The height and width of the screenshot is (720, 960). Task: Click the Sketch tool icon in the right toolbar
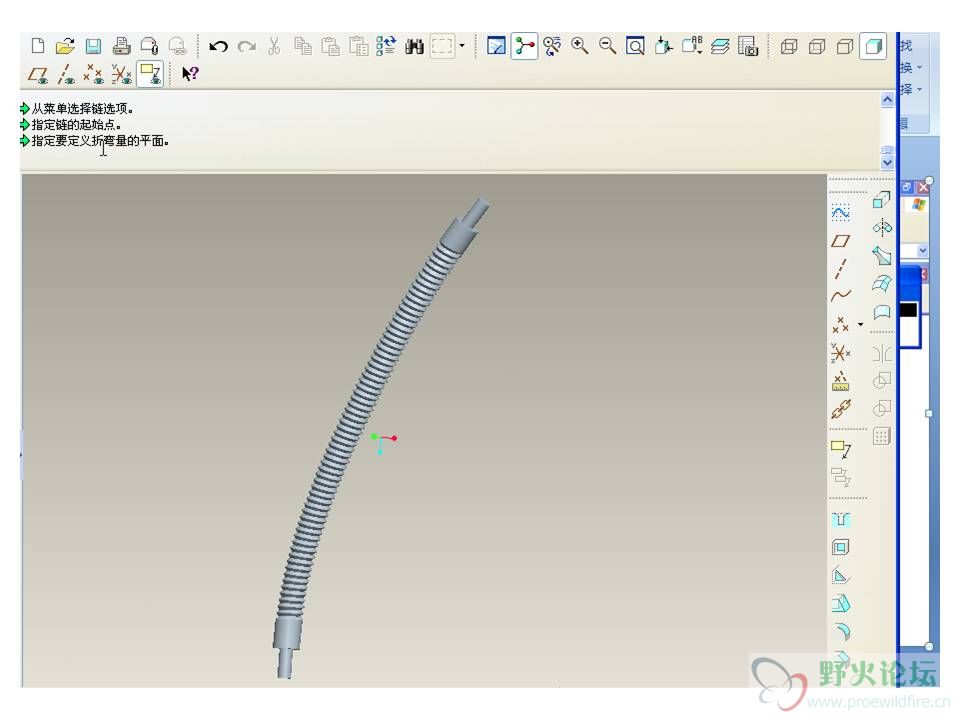841,212
